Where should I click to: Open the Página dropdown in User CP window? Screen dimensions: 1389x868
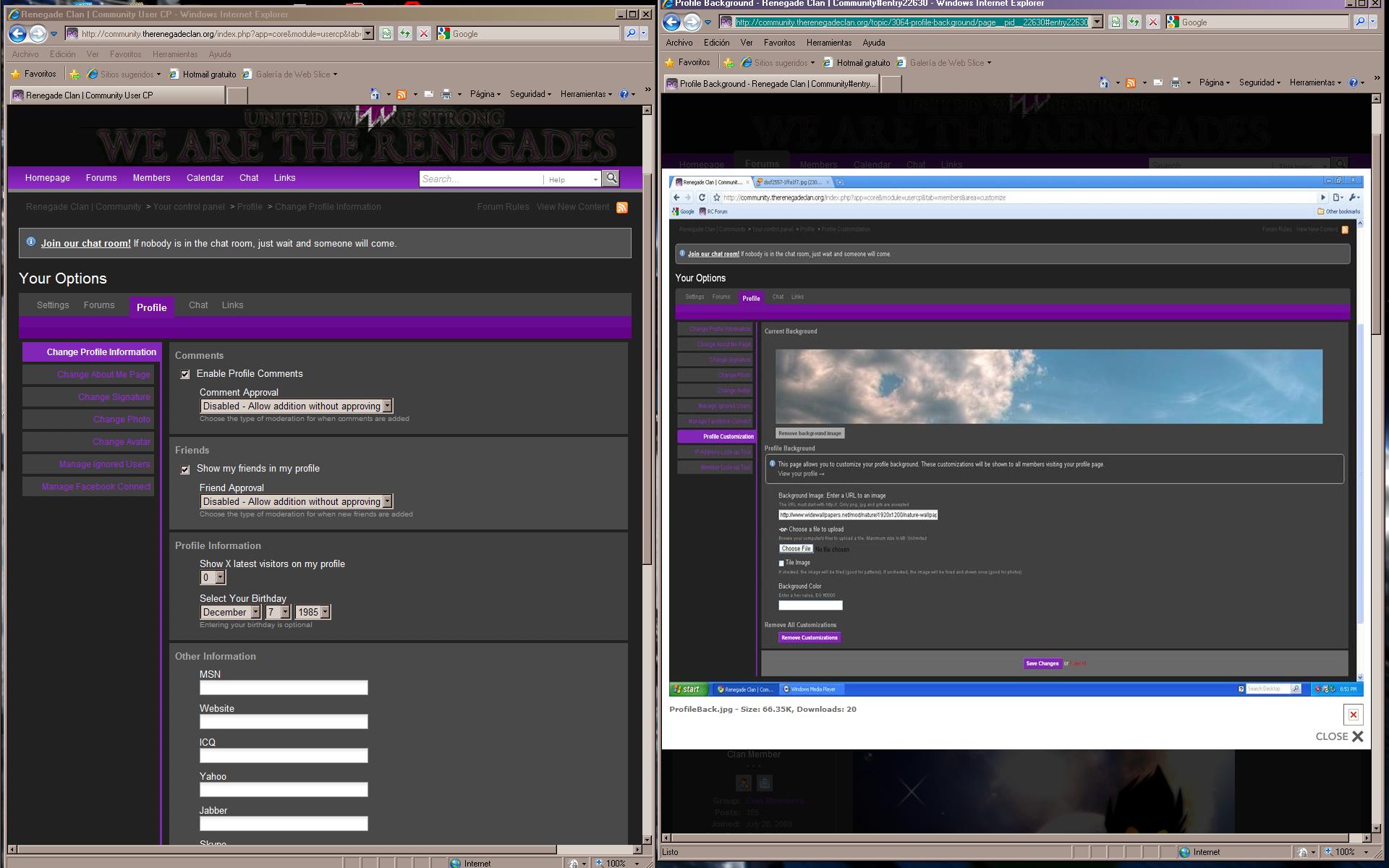tap(485, 94)
